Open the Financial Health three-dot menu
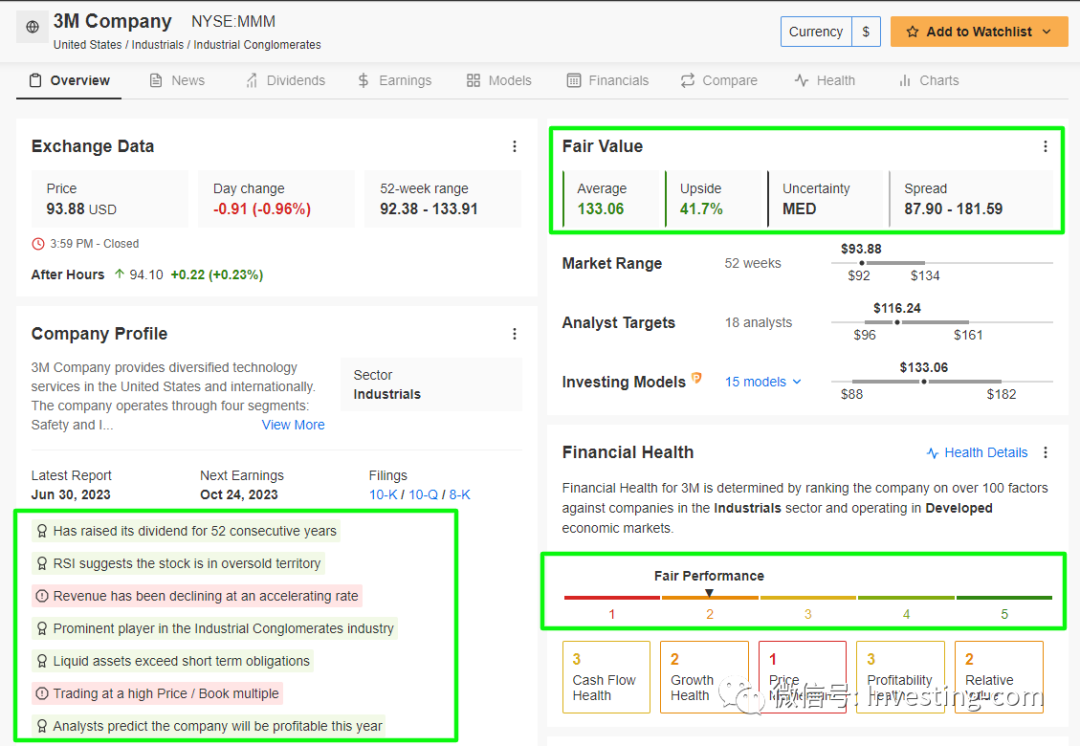 tap(1045, 453)
